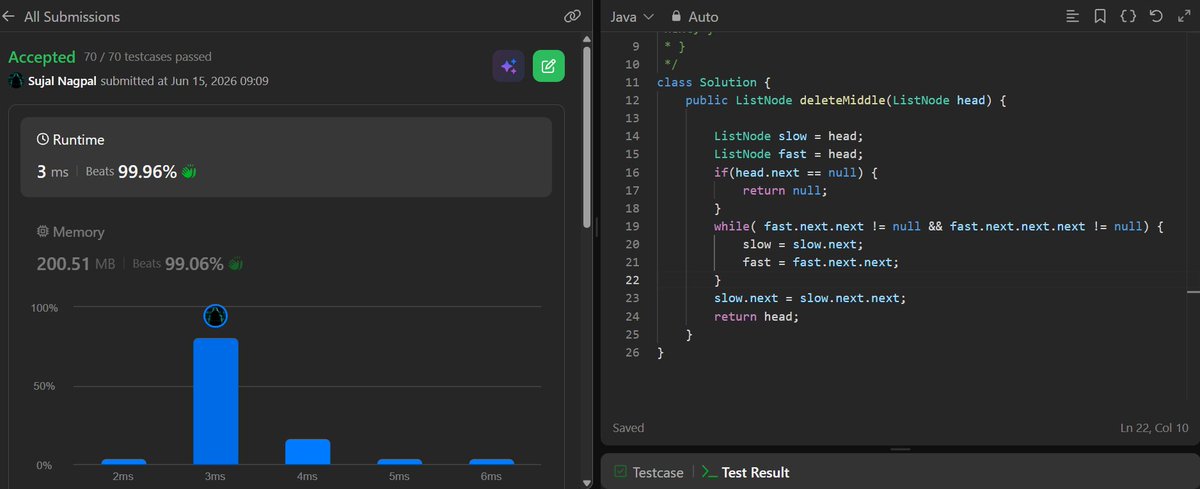Click the Testcase checkbox icon
The image size is (1200, 489).
point(620,472)
